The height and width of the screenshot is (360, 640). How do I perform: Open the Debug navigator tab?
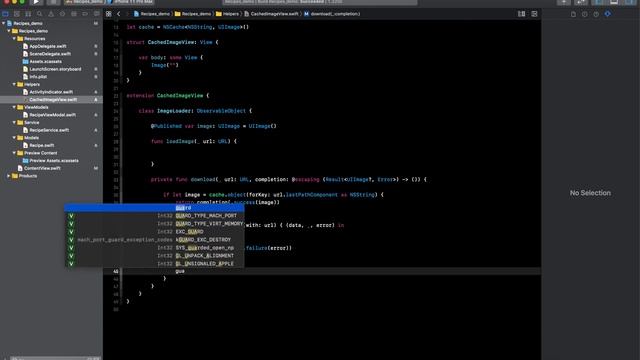point(73,14)
